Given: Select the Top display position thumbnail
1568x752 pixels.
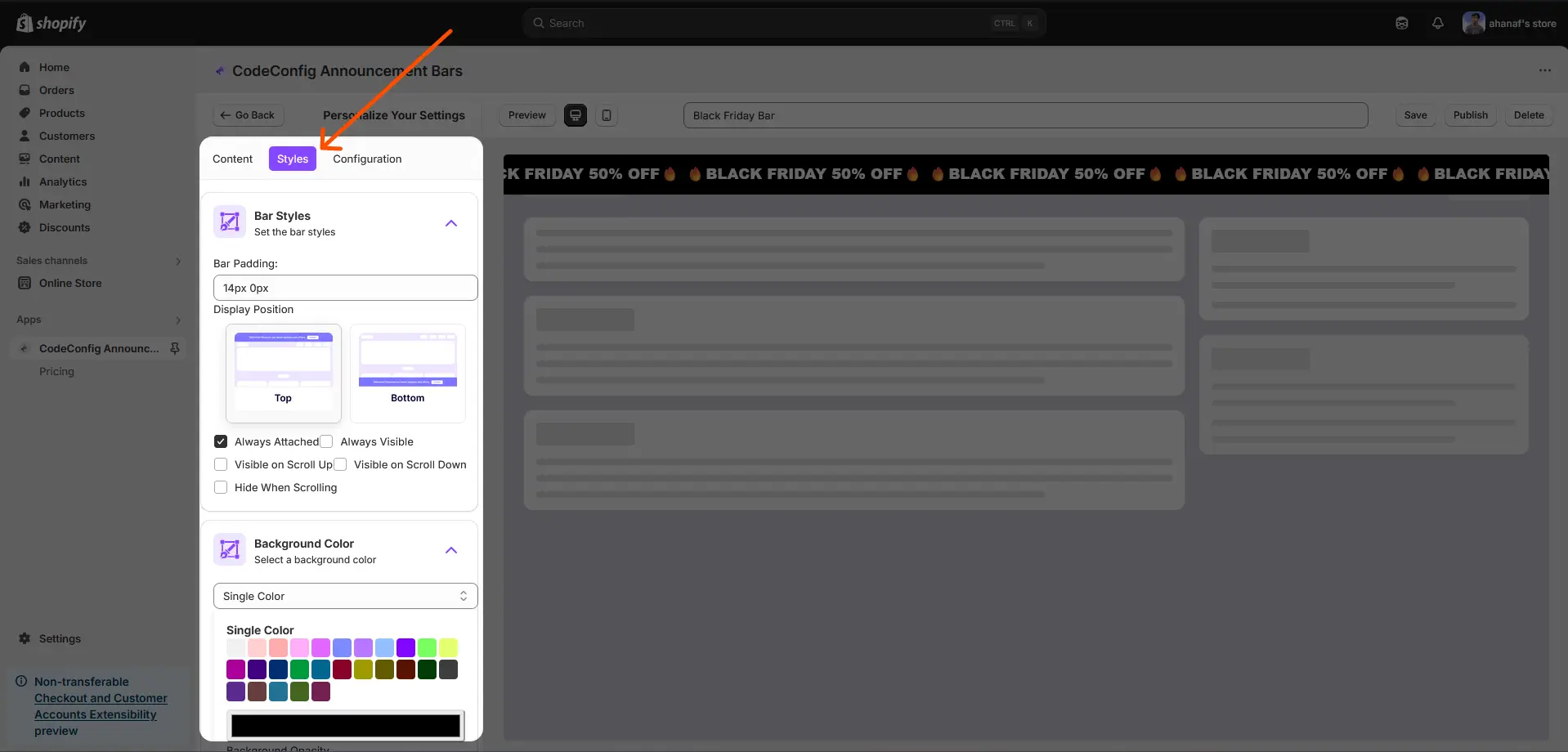Looking at the screenshot, I should pyautogui.click(x=284, y=374).
